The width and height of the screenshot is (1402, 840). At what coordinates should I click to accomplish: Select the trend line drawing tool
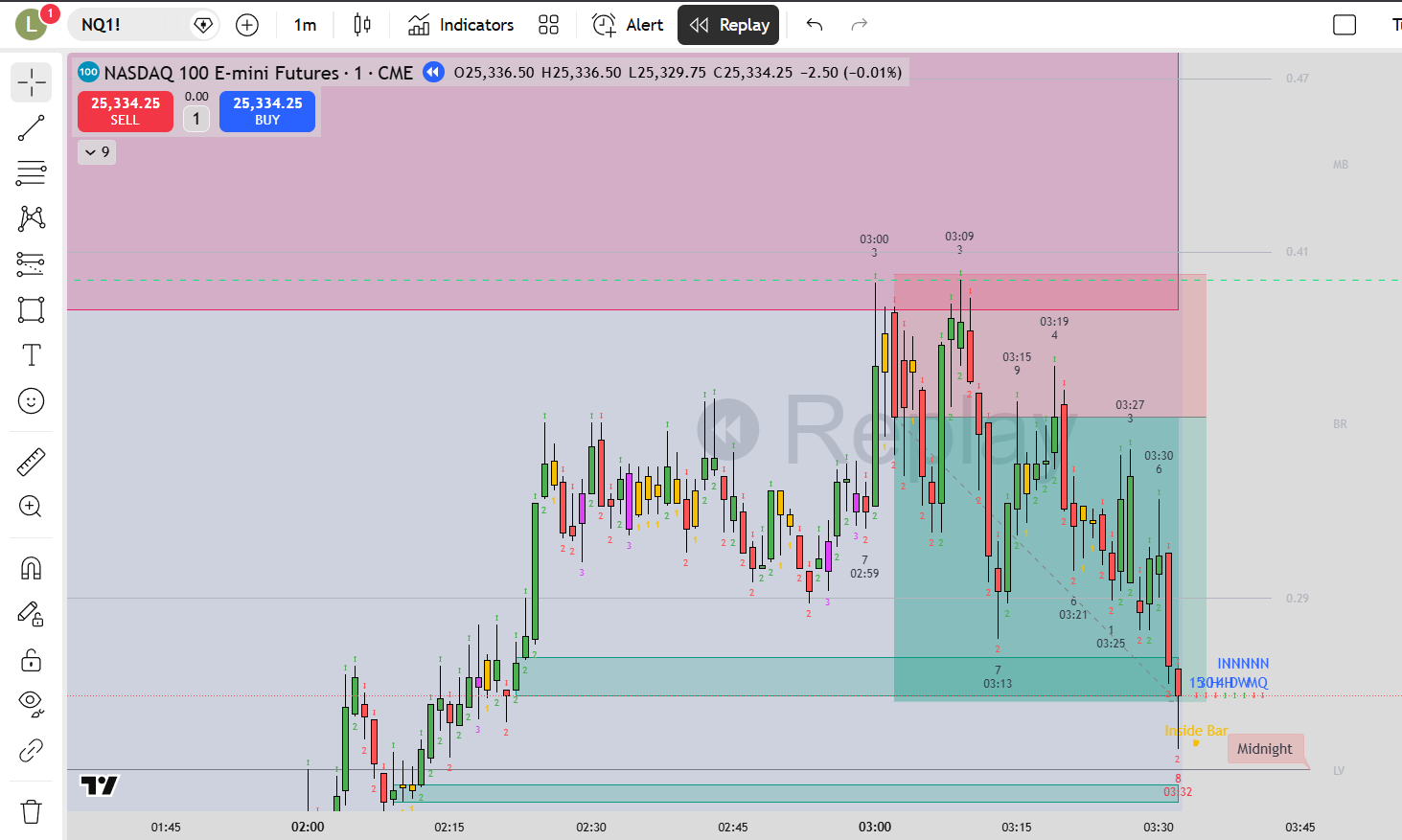[32, 128]
